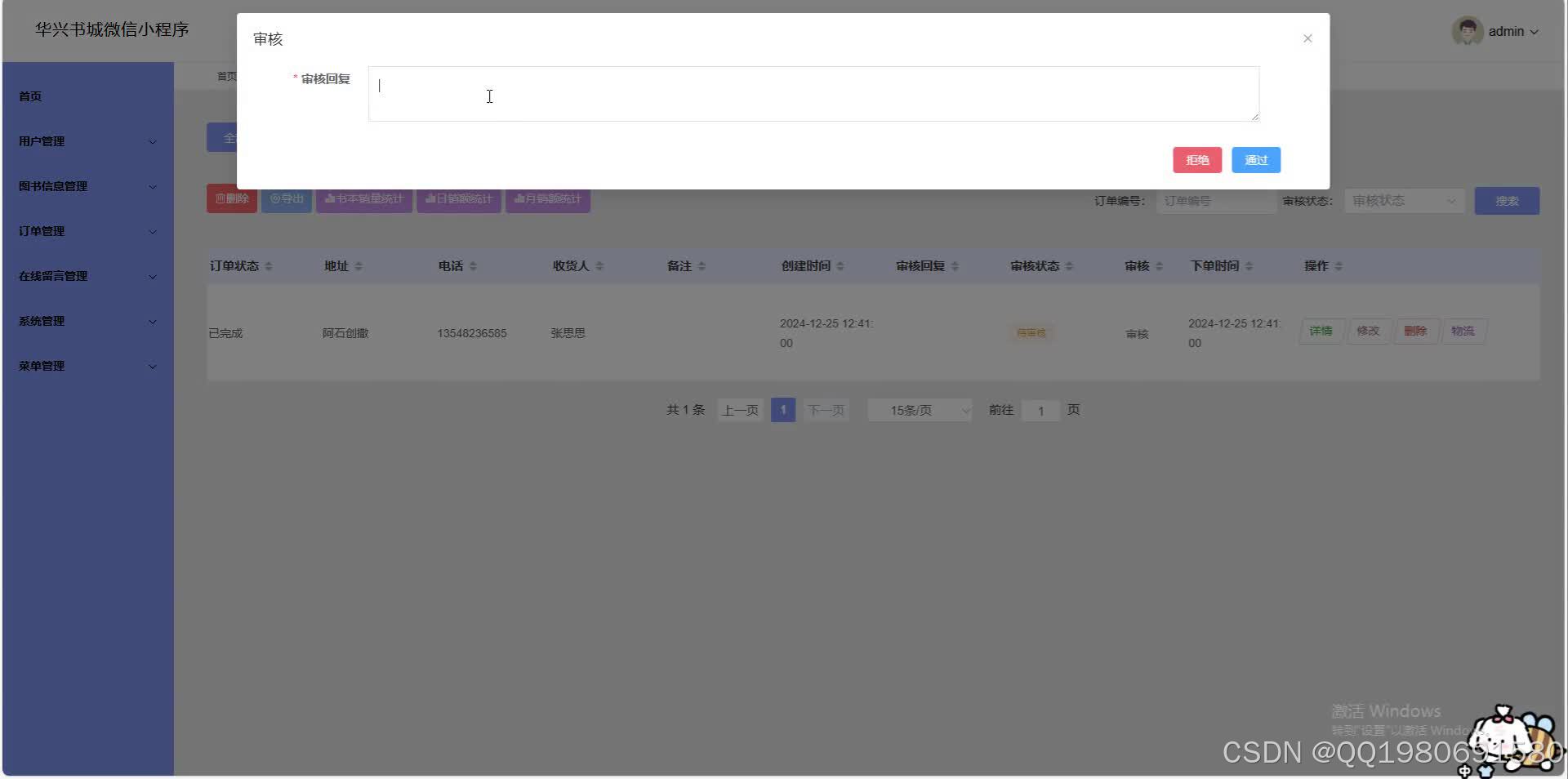Click inside the 审核回复 text area
1568x779 pixels.
pyautogui.click(x=813, y=94)
